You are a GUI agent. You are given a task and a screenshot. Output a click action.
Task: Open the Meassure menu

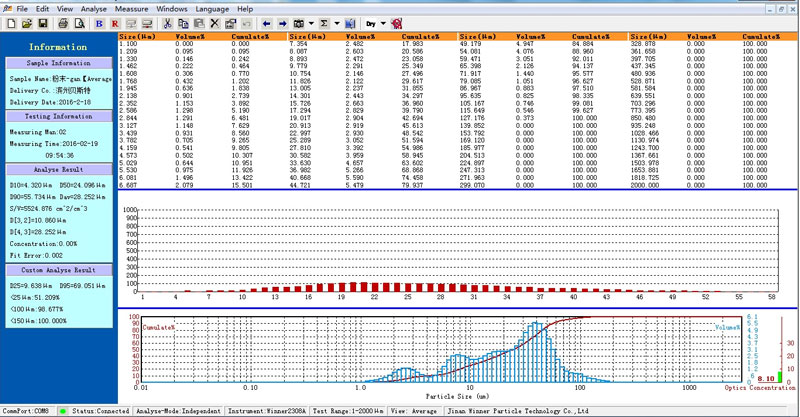(x=131, y=7)
